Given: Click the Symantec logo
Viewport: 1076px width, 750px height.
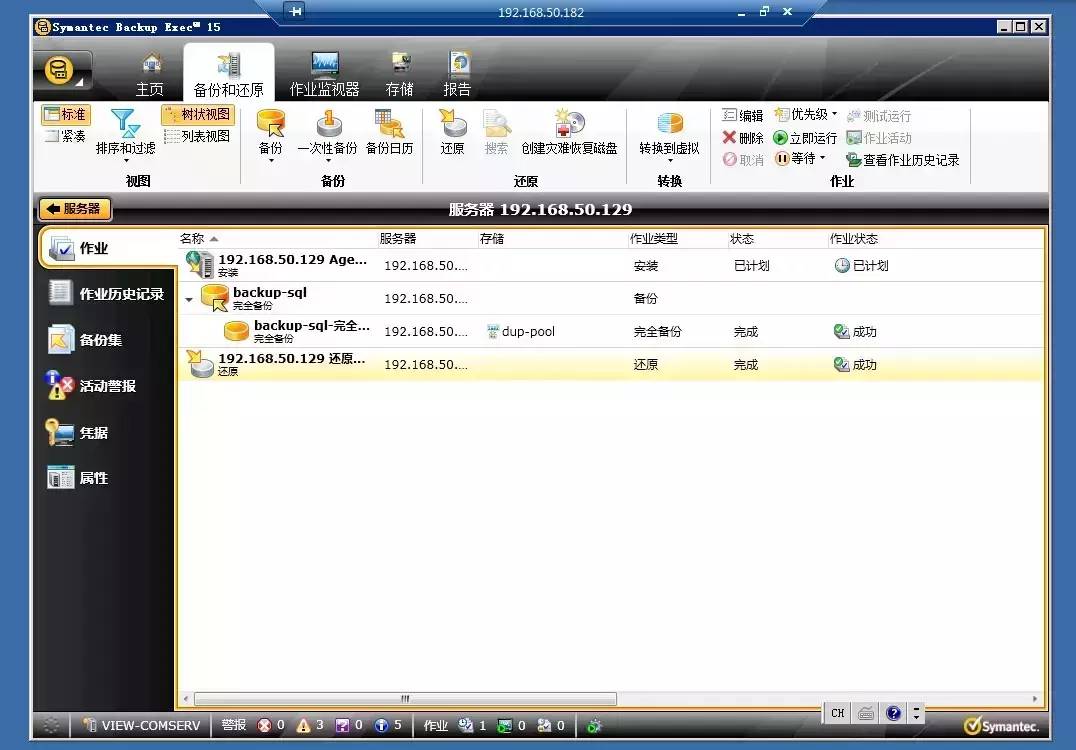Looking at the screenshot, I should point(1001,726).
